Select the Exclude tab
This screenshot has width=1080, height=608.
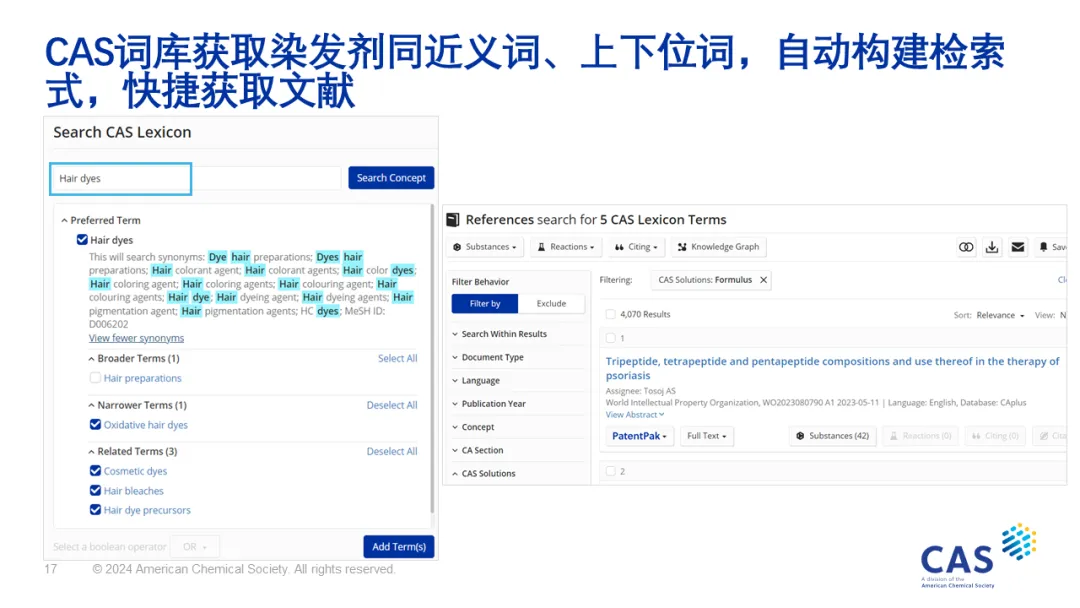551,304
